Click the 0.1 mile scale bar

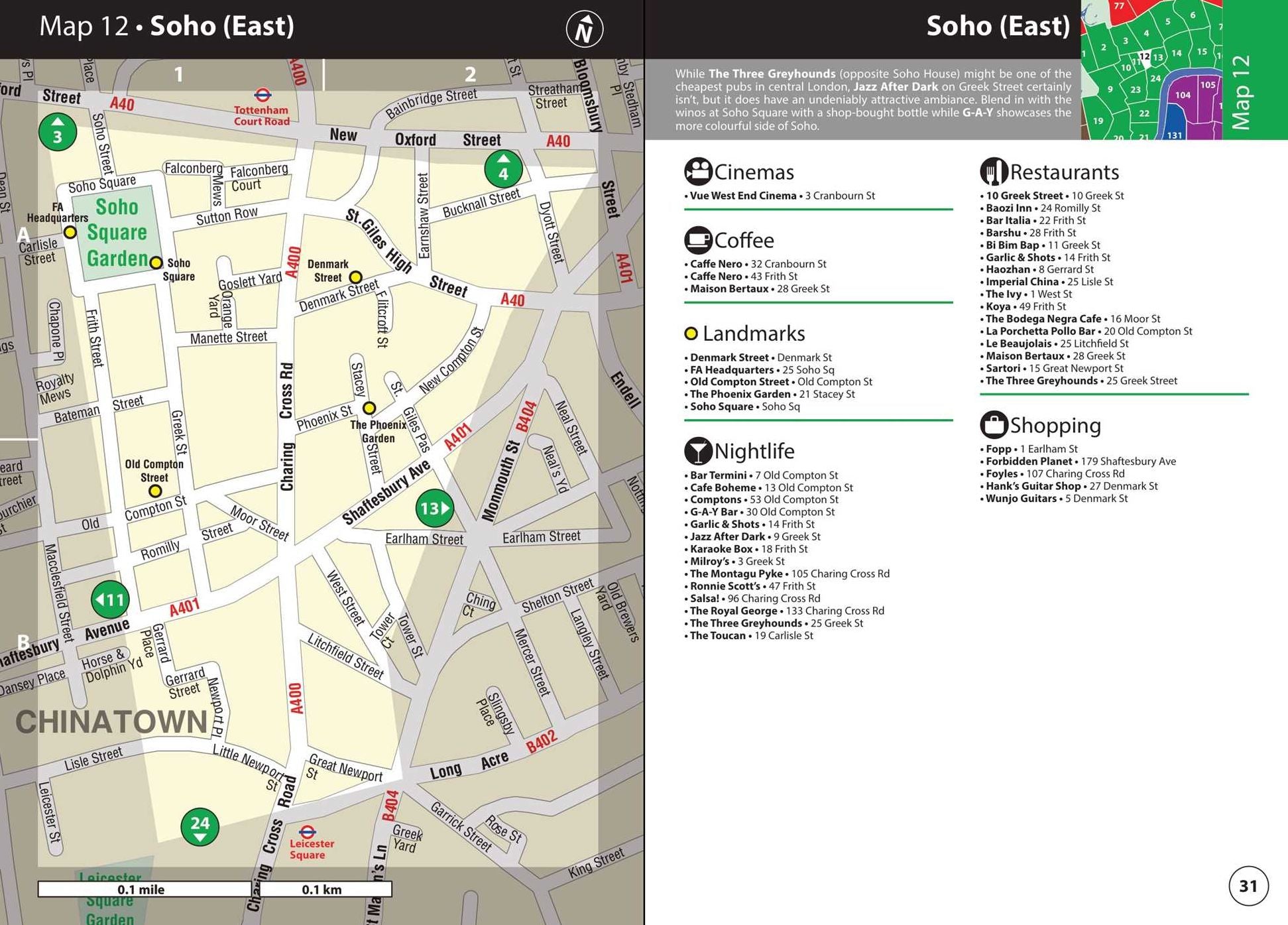pyautogui.click(x=145, y=889)
